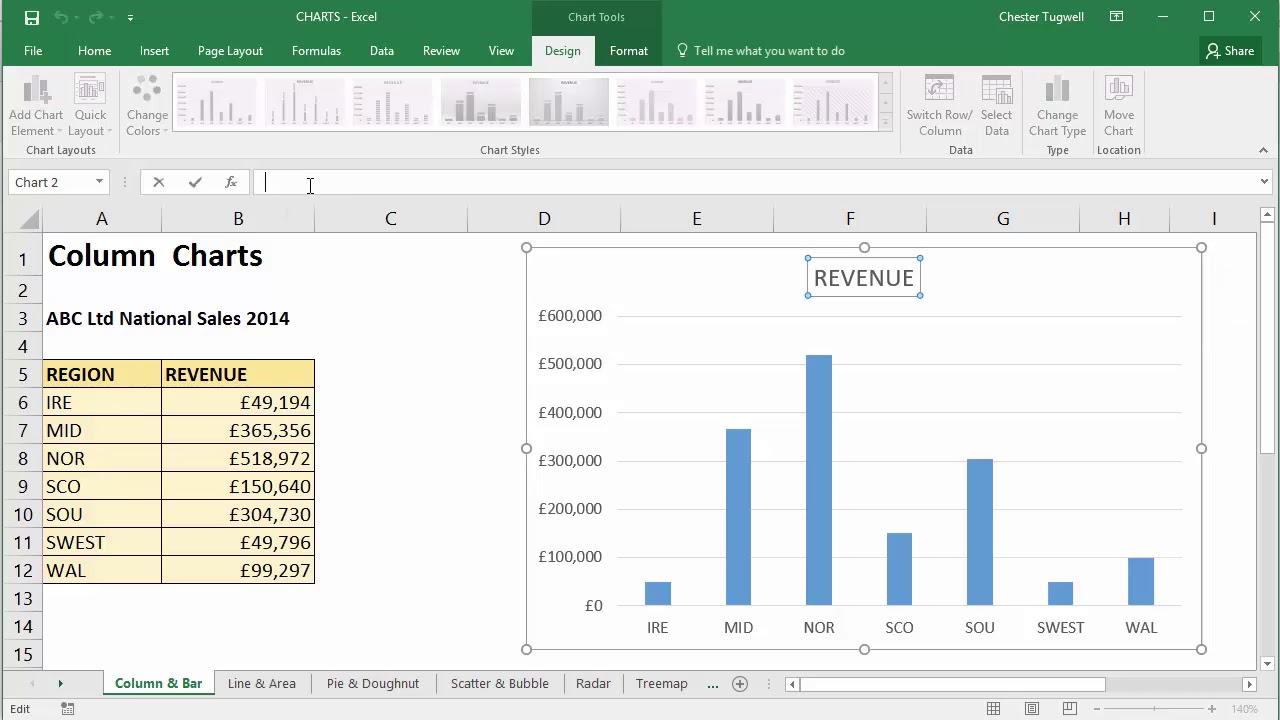Click Change Chart Type icon
Image resolution: width=1280 pixels, height=720 pixels.
pos(1057,106)
